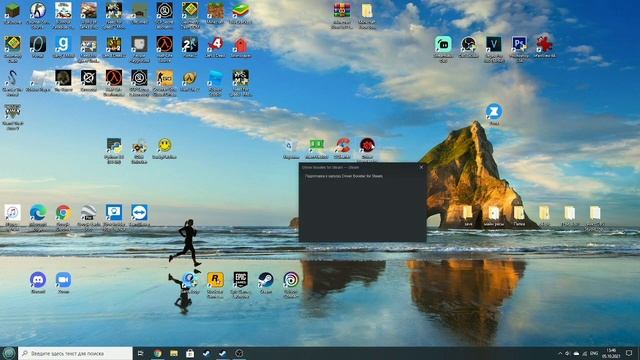Launch the CCleaner shortcut

point(342,145)
